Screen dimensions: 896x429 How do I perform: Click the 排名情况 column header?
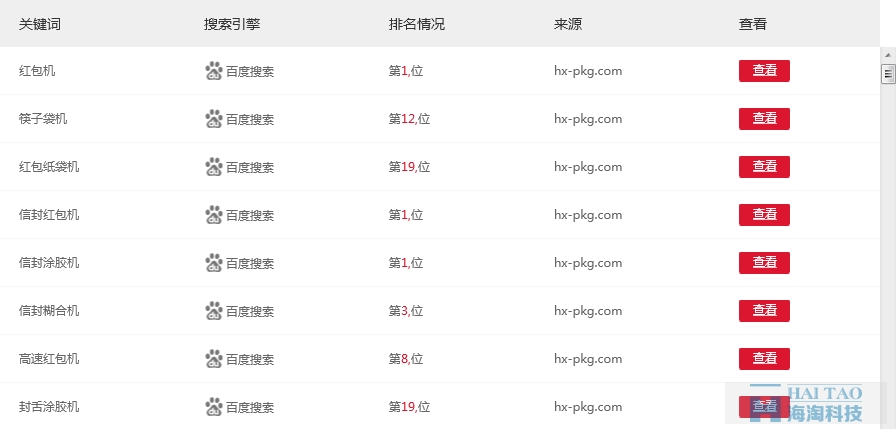(417, 24)
